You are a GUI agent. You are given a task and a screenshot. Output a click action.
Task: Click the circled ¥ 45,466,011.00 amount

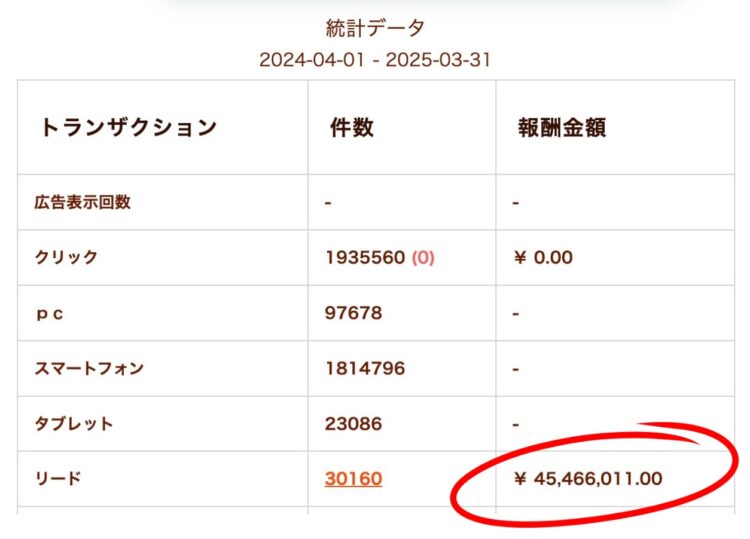[x=587, y=479]
